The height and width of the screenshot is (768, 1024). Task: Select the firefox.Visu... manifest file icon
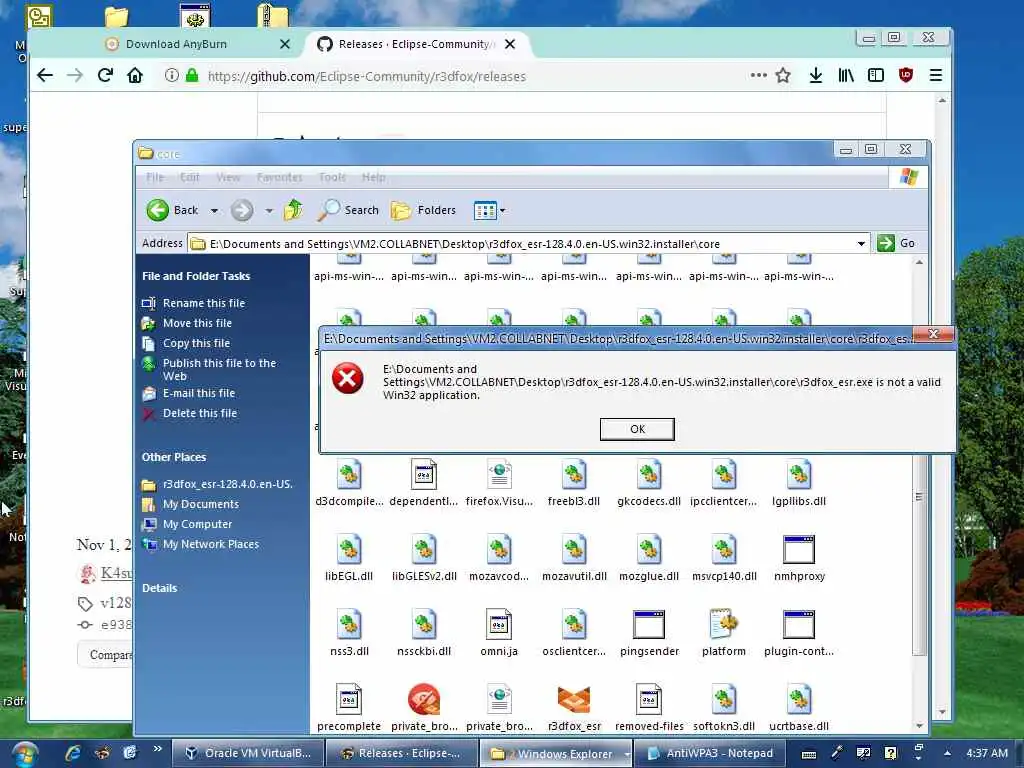click(499, 474)
